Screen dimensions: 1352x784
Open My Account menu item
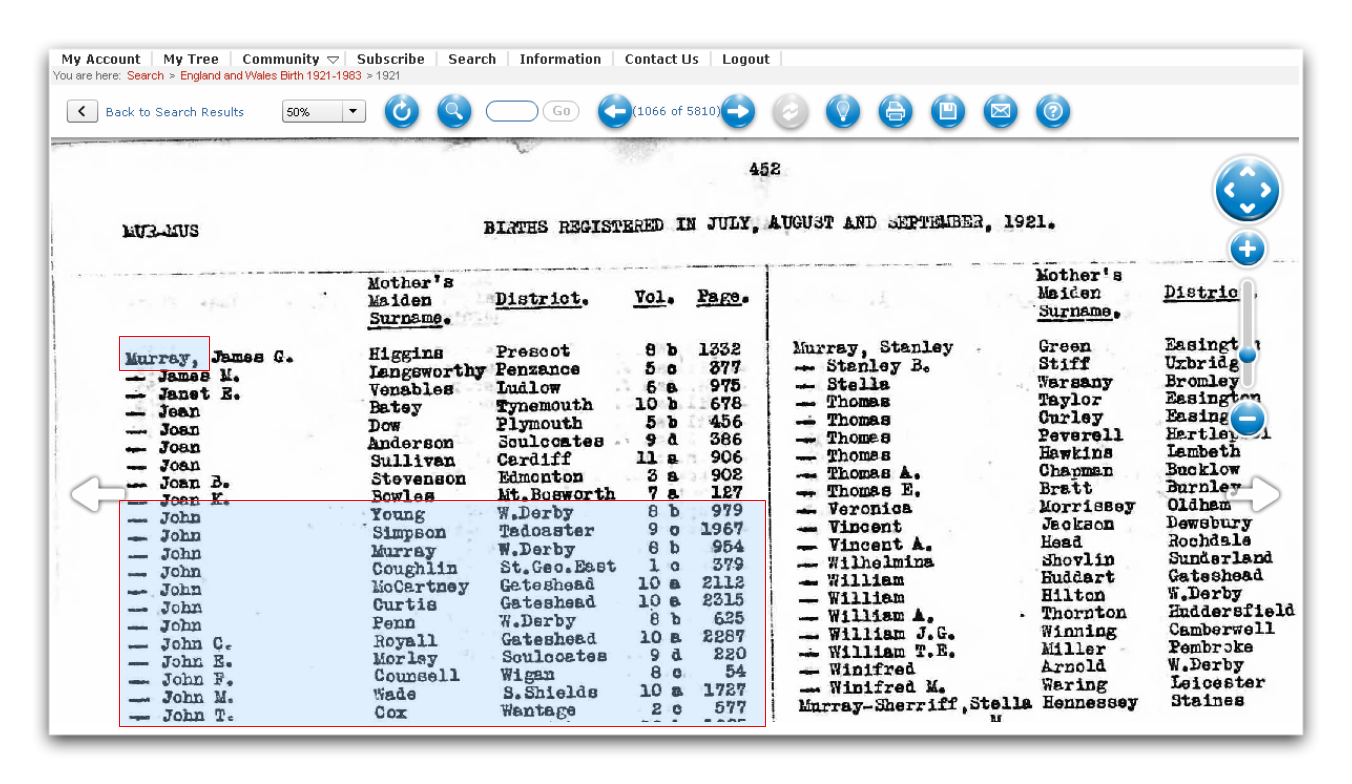pos(101,59)
